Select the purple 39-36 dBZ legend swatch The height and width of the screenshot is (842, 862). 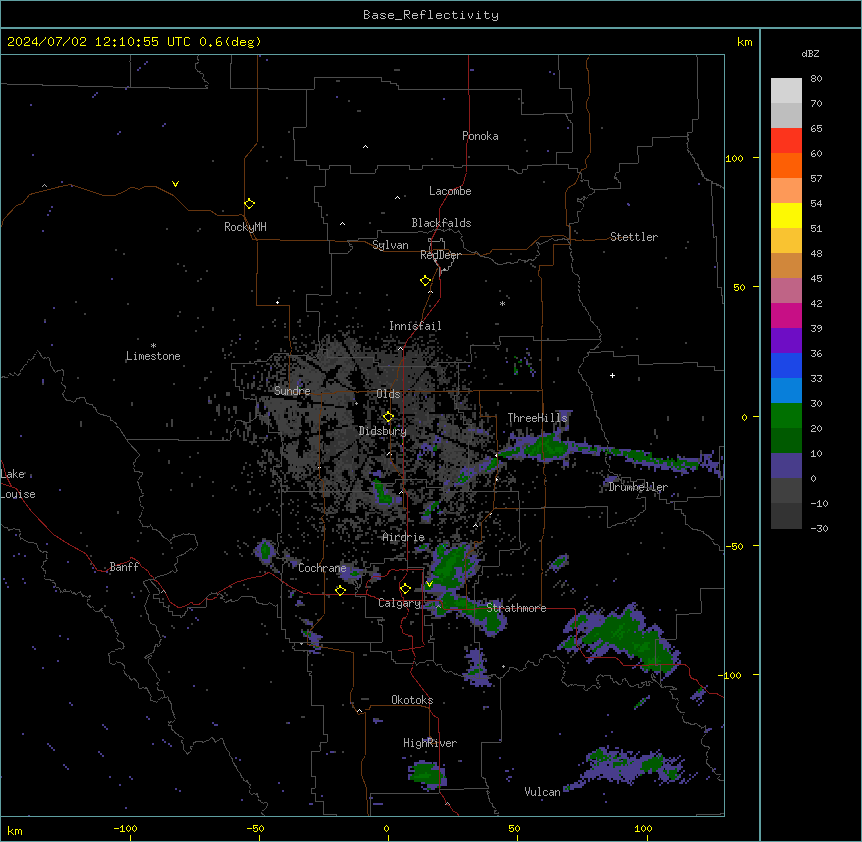point(786,341)
